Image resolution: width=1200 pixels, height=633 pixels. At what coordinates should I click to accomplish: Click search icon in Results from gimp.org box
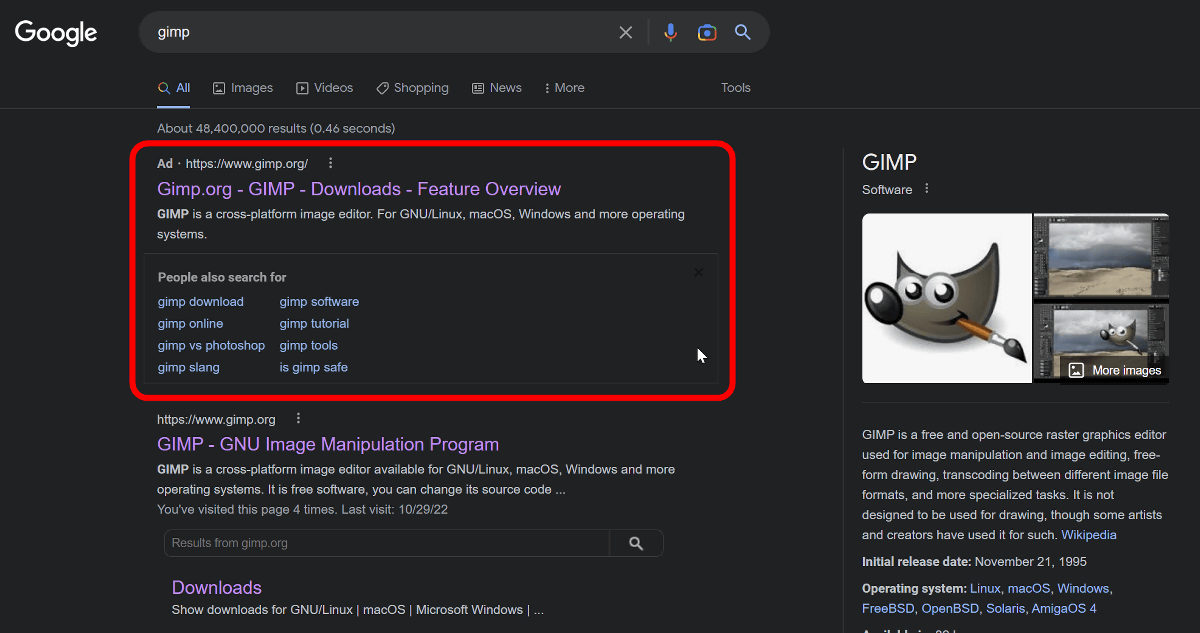pyautogui.click(x=636, y=543)
